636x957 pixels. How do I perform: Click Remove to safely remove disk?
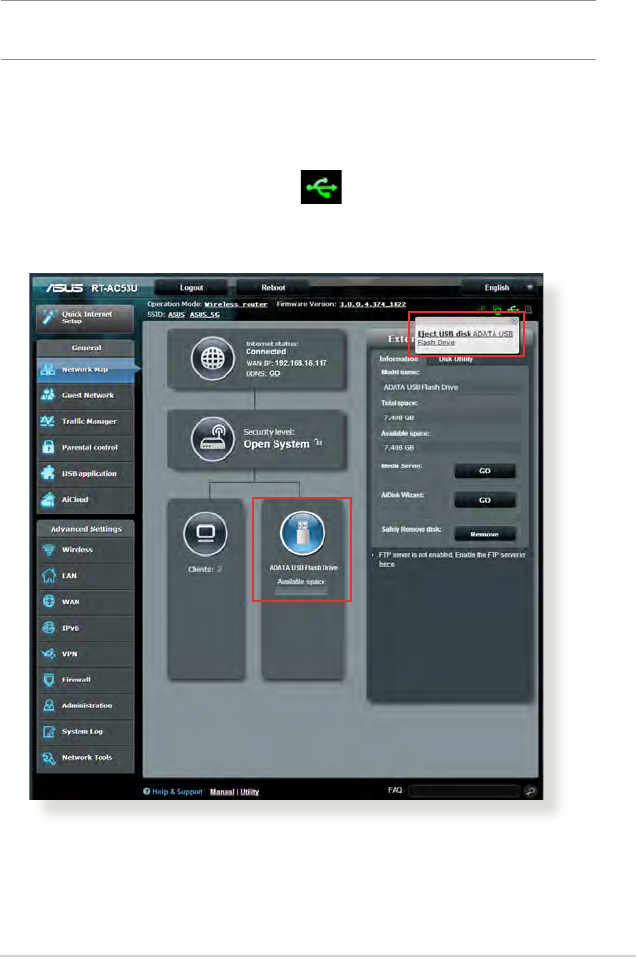[x=485, y=534]
